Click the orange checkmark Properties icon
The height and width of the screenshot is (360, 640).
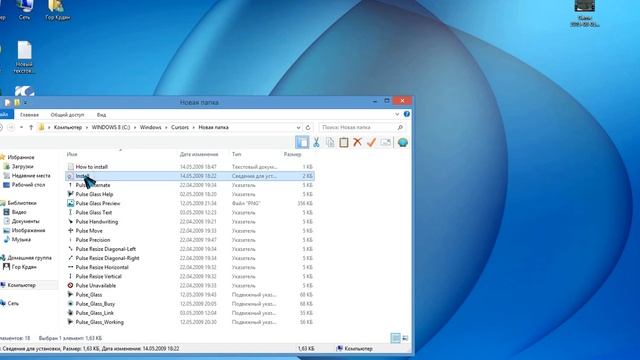371,142
